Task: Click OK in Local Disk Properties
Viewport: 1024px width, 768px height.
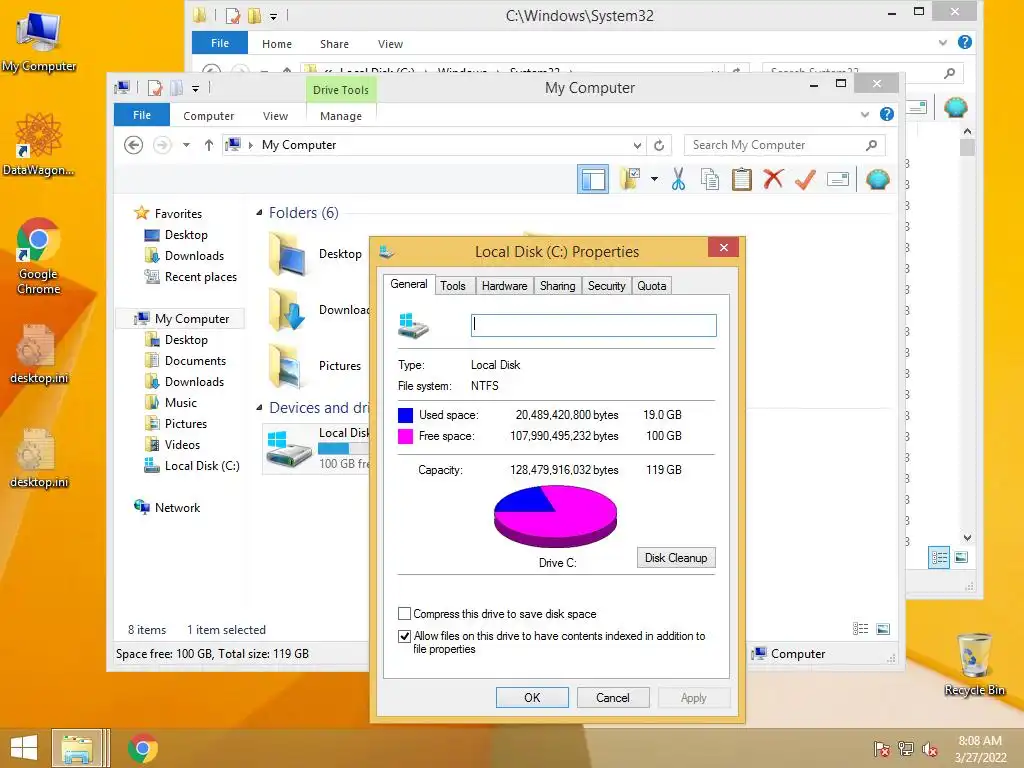Action: click(532, 697)
